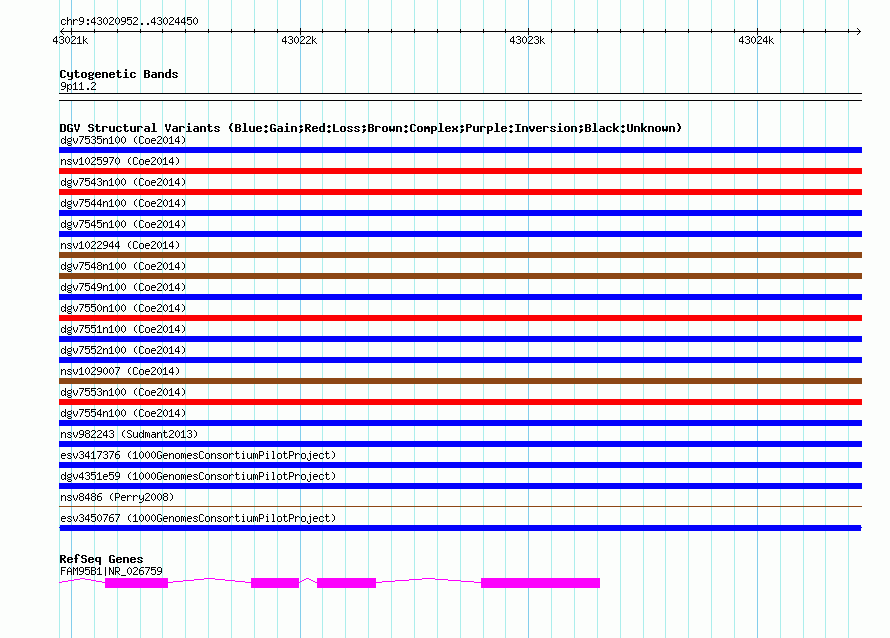Select the nsv1025970 red loss variant bar
The width and height of the screenshot is (890, 638).
(x=460, y=171)
